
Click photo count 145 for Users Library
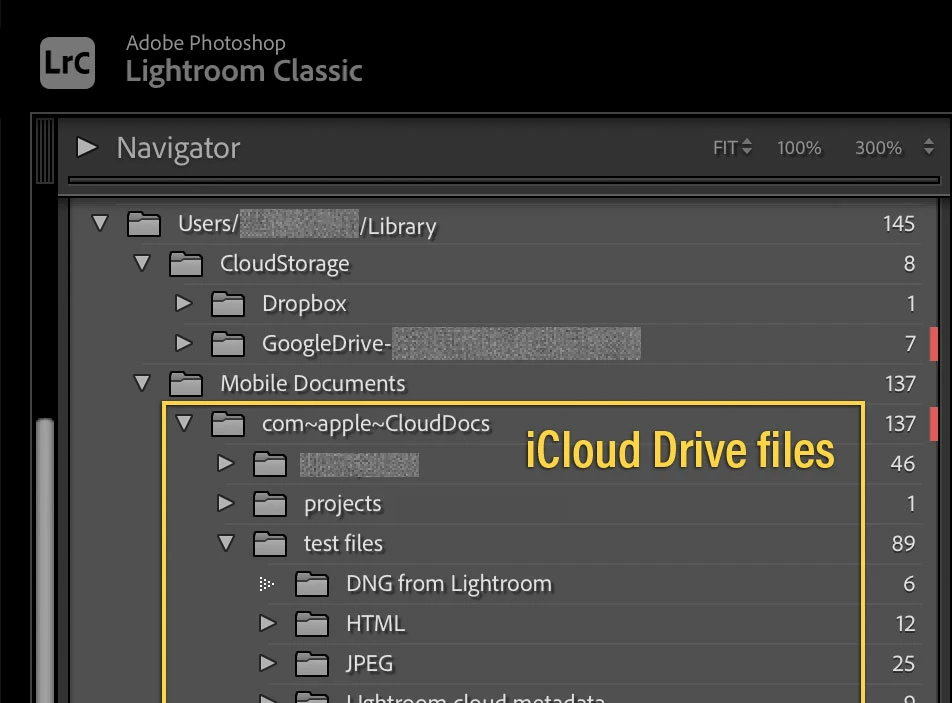[899, 223]
